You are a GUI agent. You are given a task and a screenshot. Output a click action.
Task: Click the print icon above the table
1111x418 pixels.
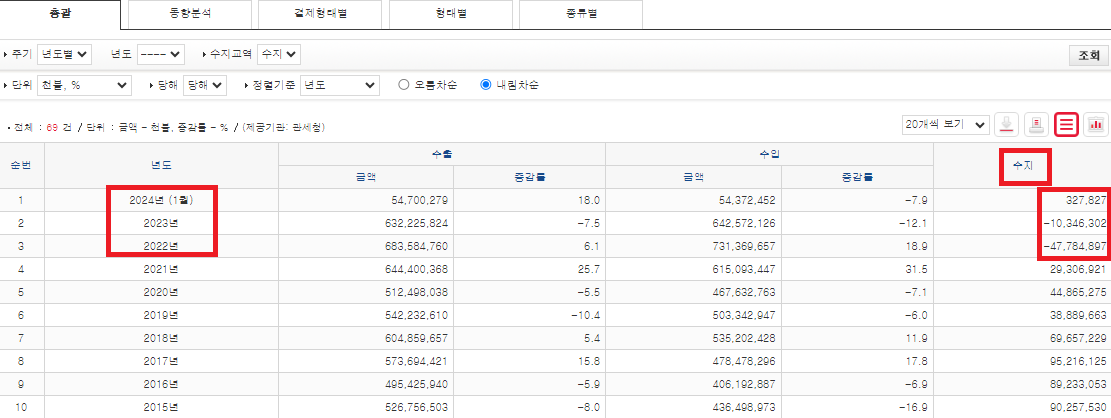(x=1037, y=124)
